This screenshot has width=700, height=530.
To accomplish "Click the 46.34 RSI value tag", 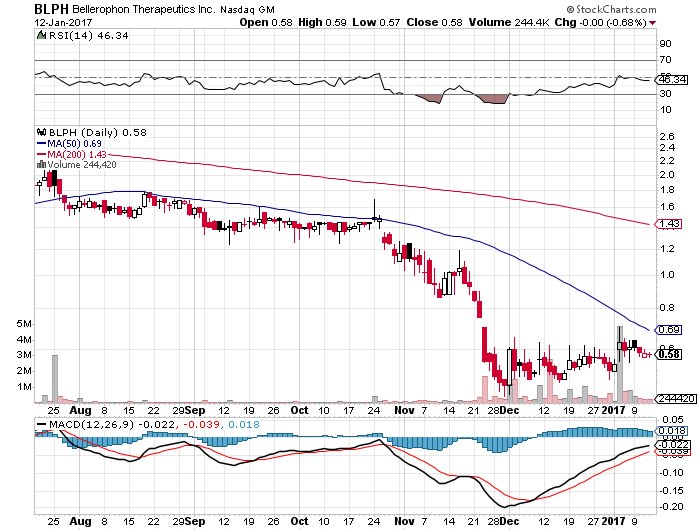I will tap(671, 80).
